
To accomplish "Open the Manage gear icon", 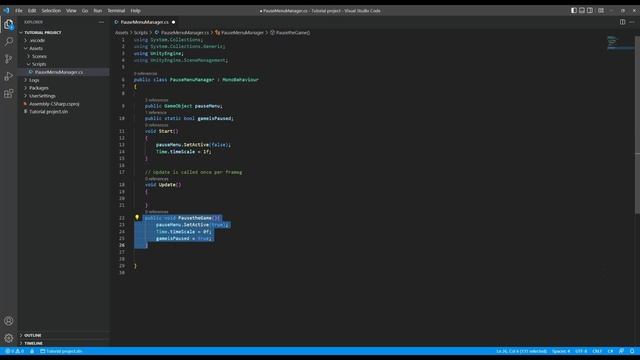I will pyautogui.click(x=9, y=338).
